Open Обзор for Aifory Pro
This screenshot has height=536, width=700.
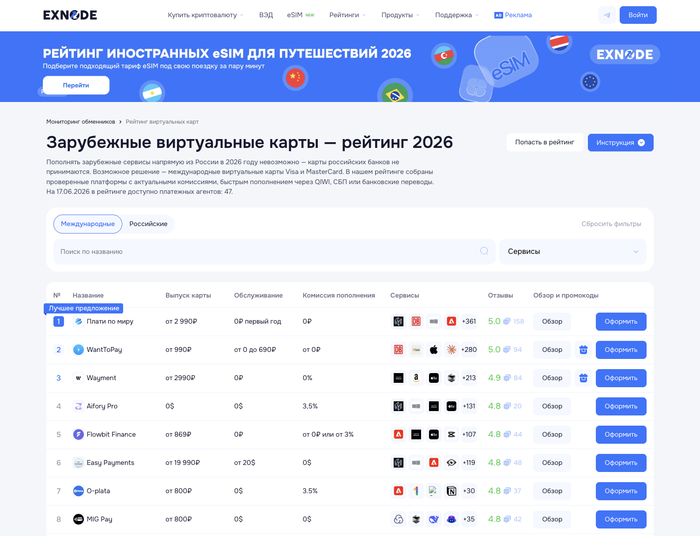pos(552,406)
